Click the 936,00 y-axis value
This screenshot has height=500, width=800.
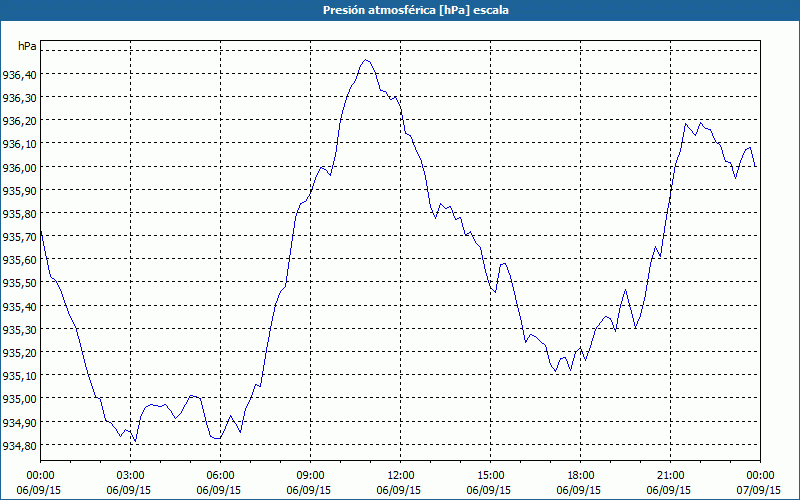pos(19,168)
